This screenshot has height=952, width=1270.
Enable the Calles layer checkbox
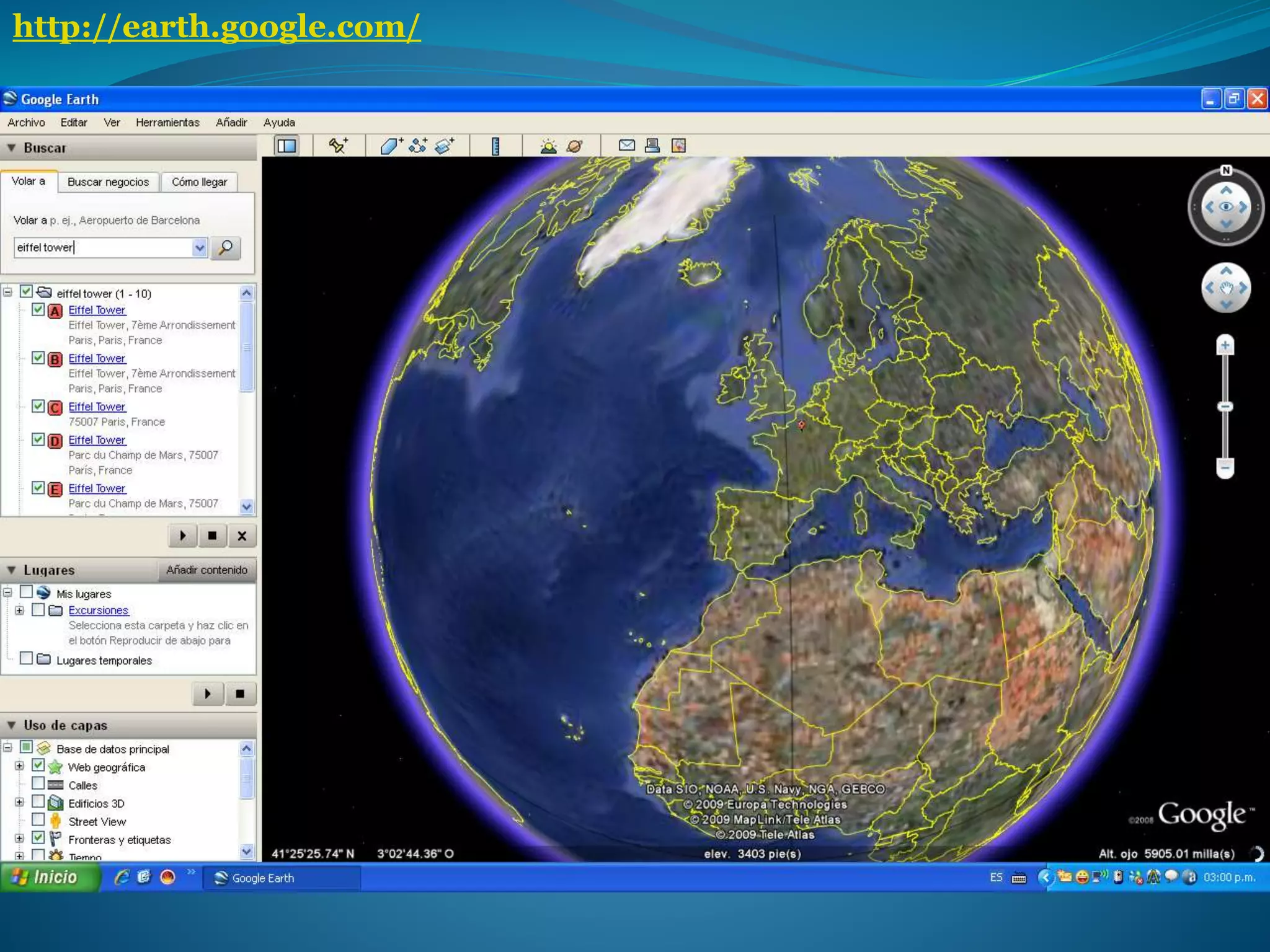[x=38, y=783]
